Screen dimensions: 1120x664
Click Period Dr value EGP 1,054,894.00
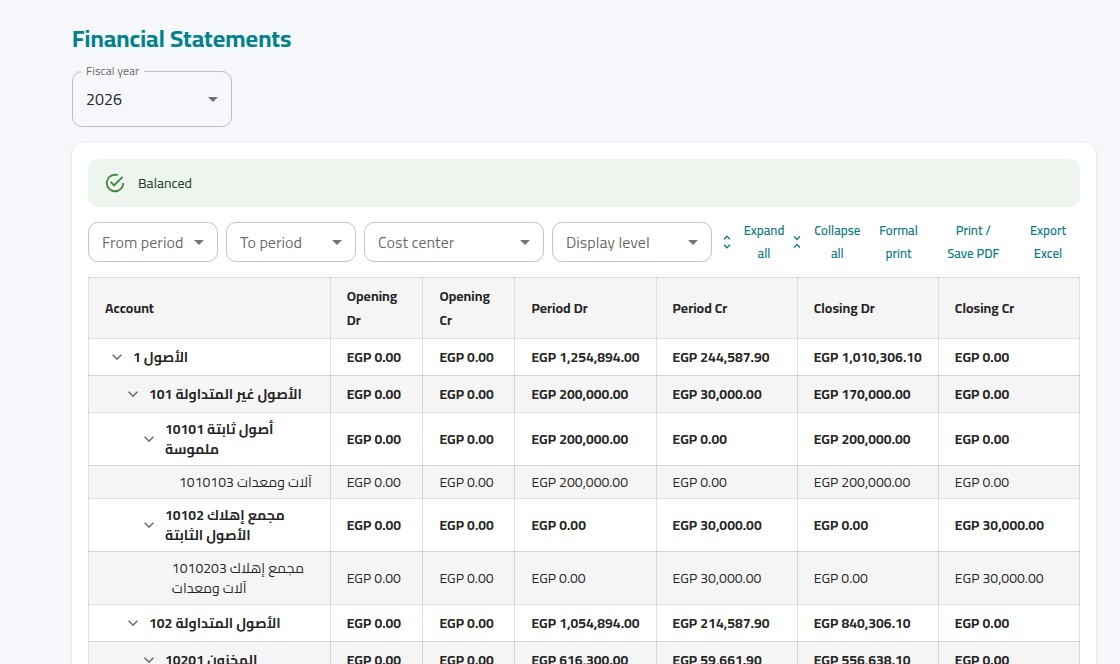[x=585, y=623]
